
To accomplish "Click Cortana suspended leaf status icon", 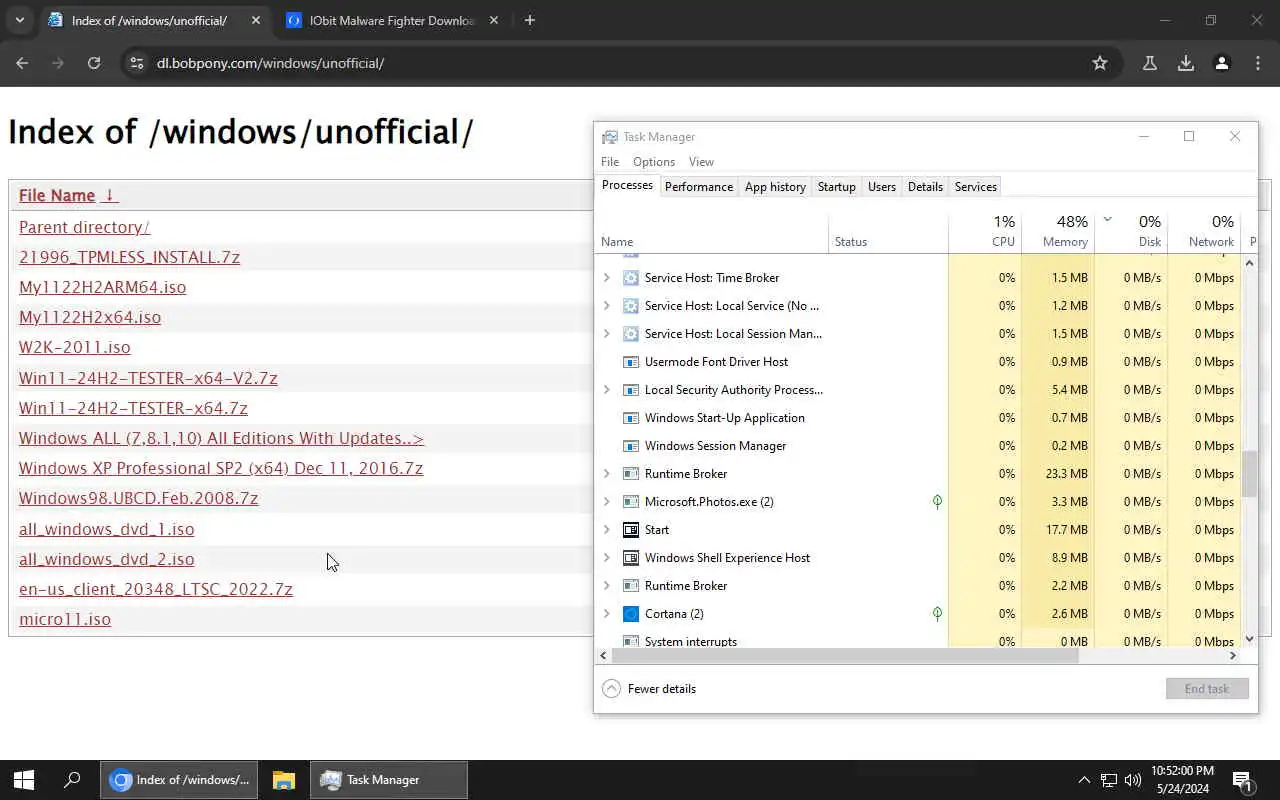I will [x=937, y=614].
